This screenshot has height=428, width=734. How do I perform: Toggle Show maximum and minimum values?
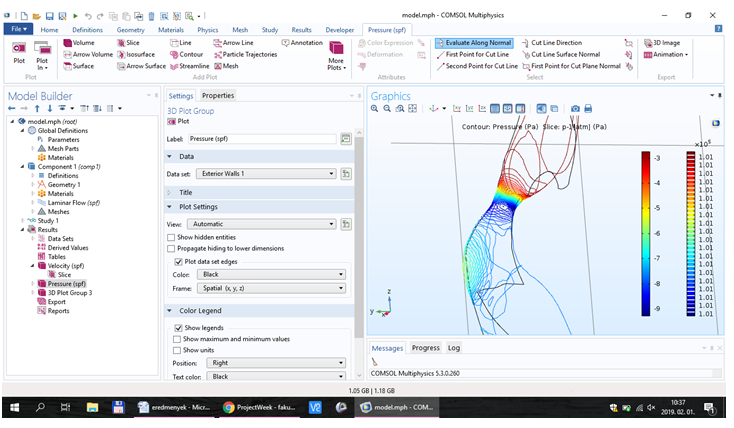pos(178,339)
